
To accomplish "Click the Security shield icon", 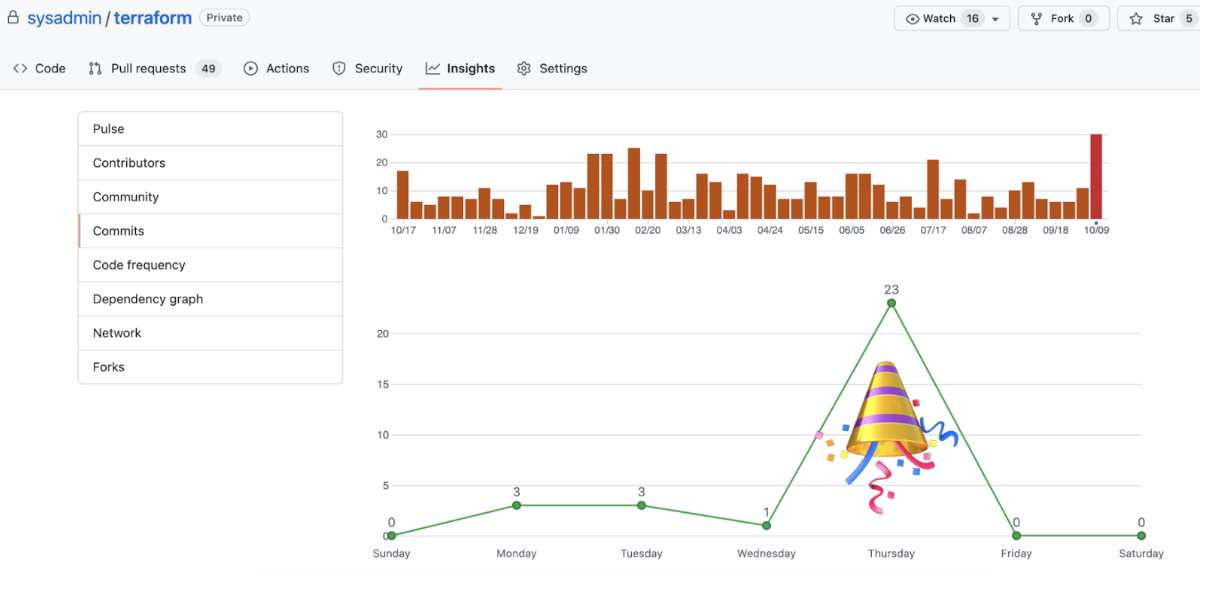I will [339, 69].
